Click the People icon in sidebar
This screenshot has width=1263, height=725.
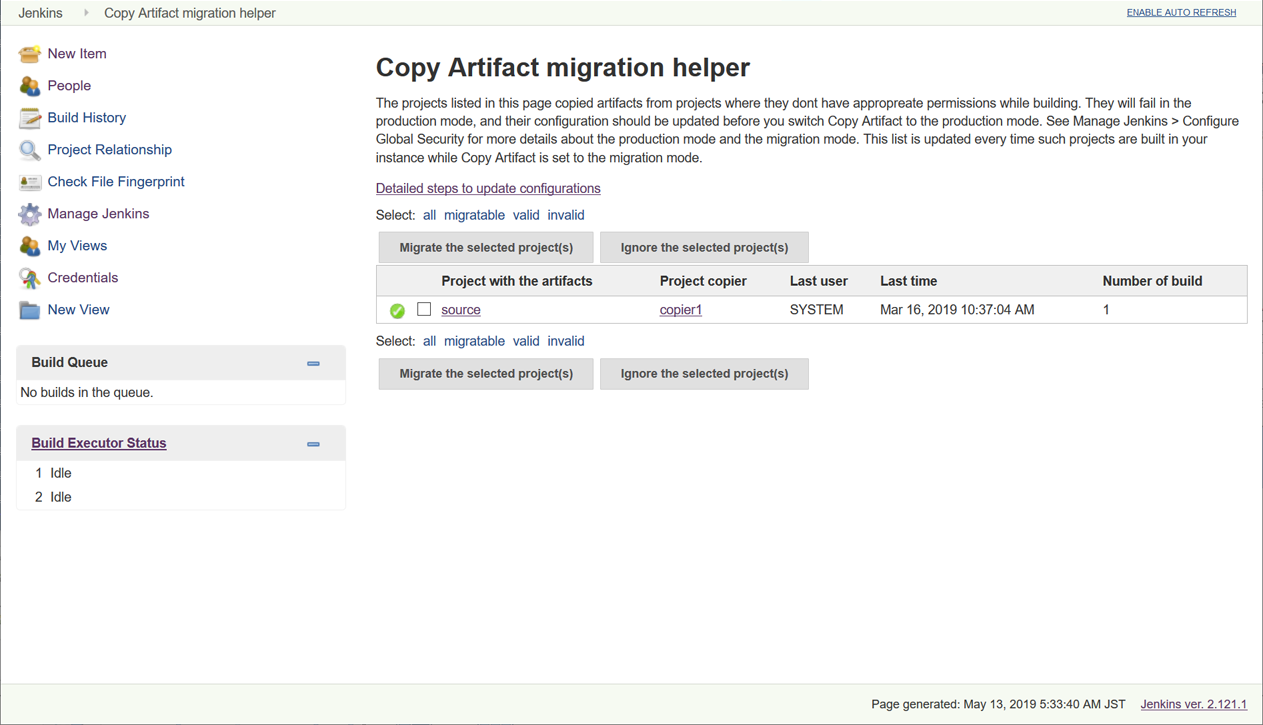click(29, 86)
